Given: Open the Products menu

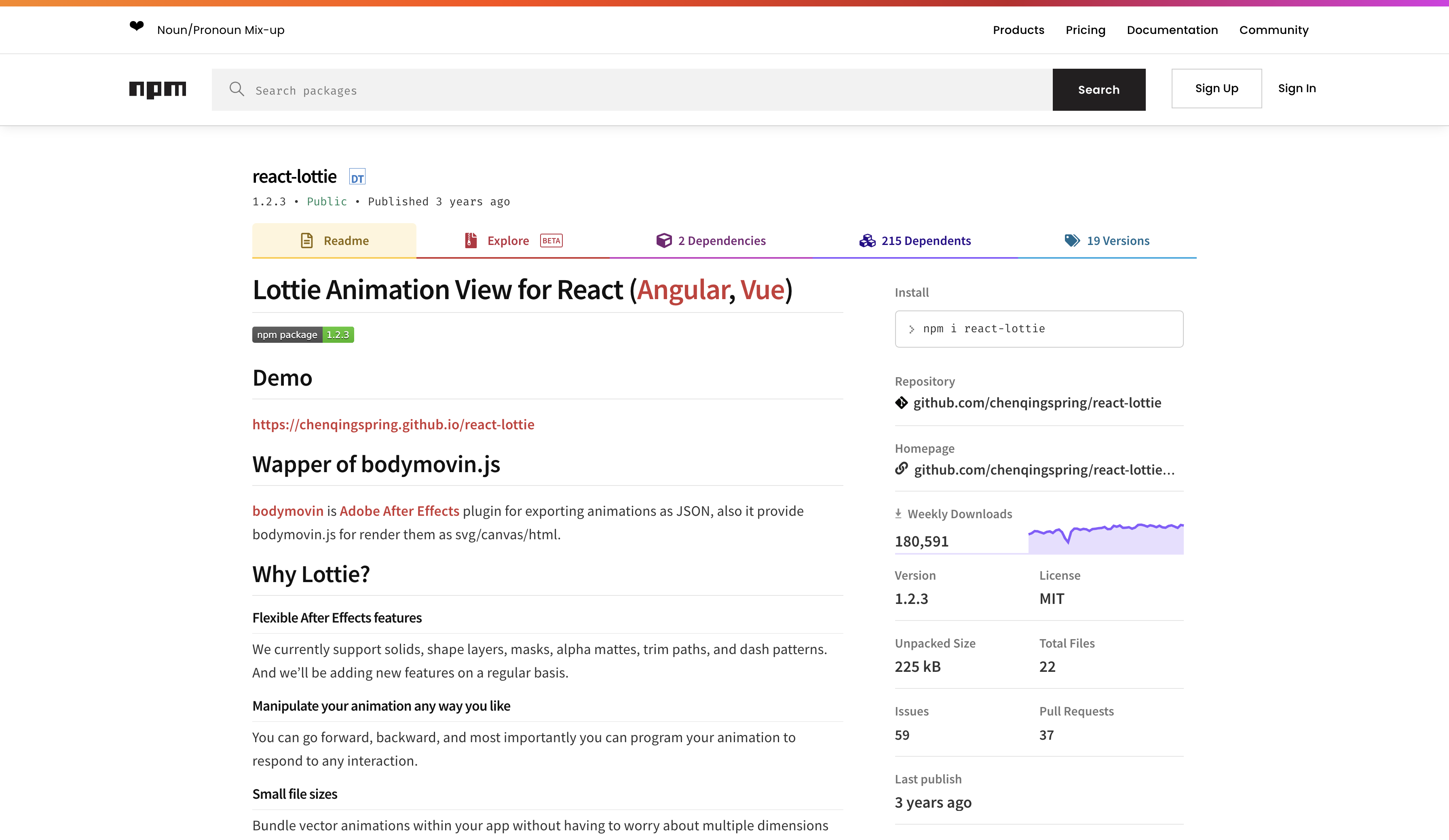Looking at the screenshot, I should 1018,30.
